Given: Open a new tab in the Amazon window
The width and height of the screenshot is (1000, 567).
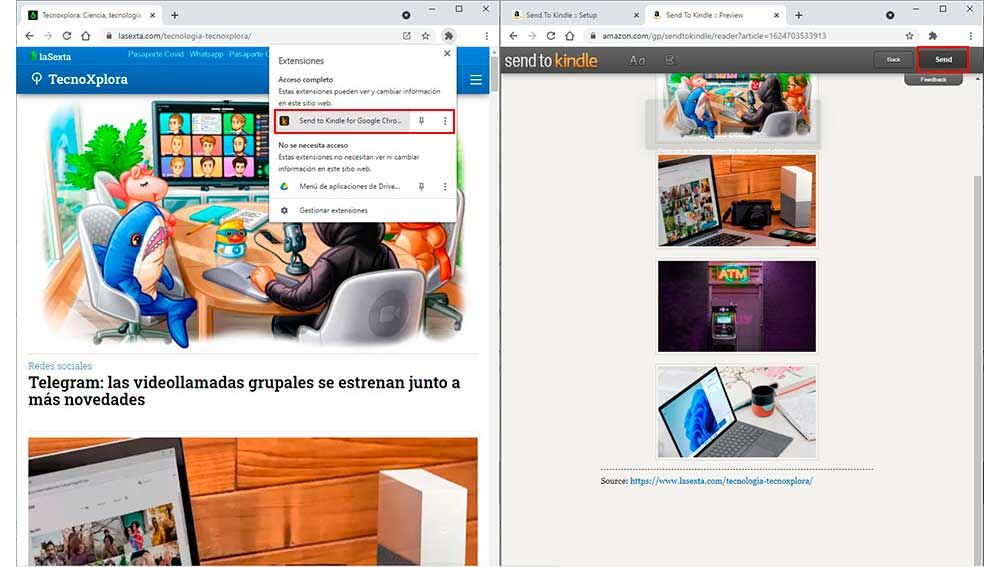Looking at the screenshot, I should coord(798,15).
